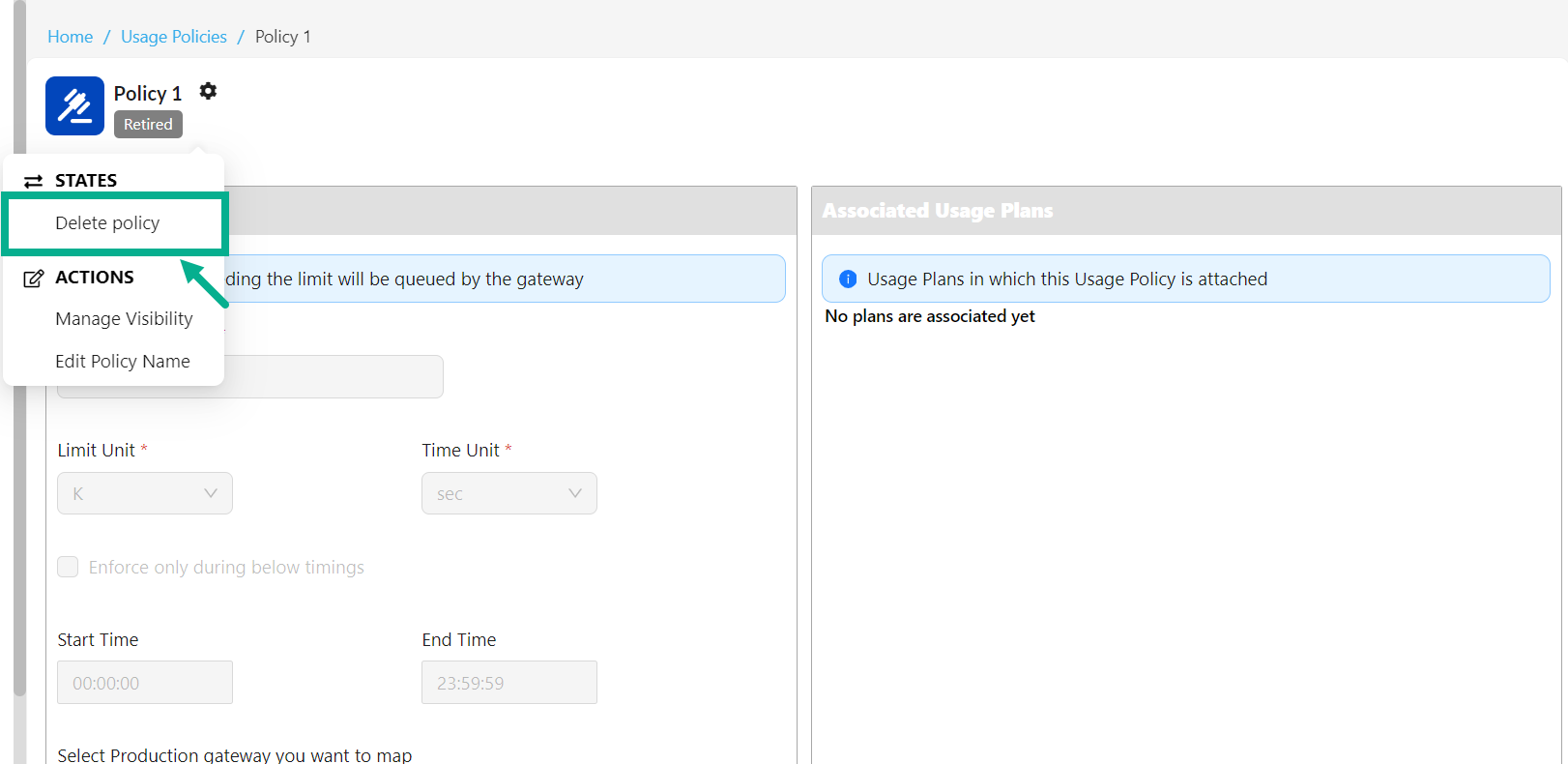
Task: Expand the Time Unit dropdown showing sec
Action: (x=508, y=493)
